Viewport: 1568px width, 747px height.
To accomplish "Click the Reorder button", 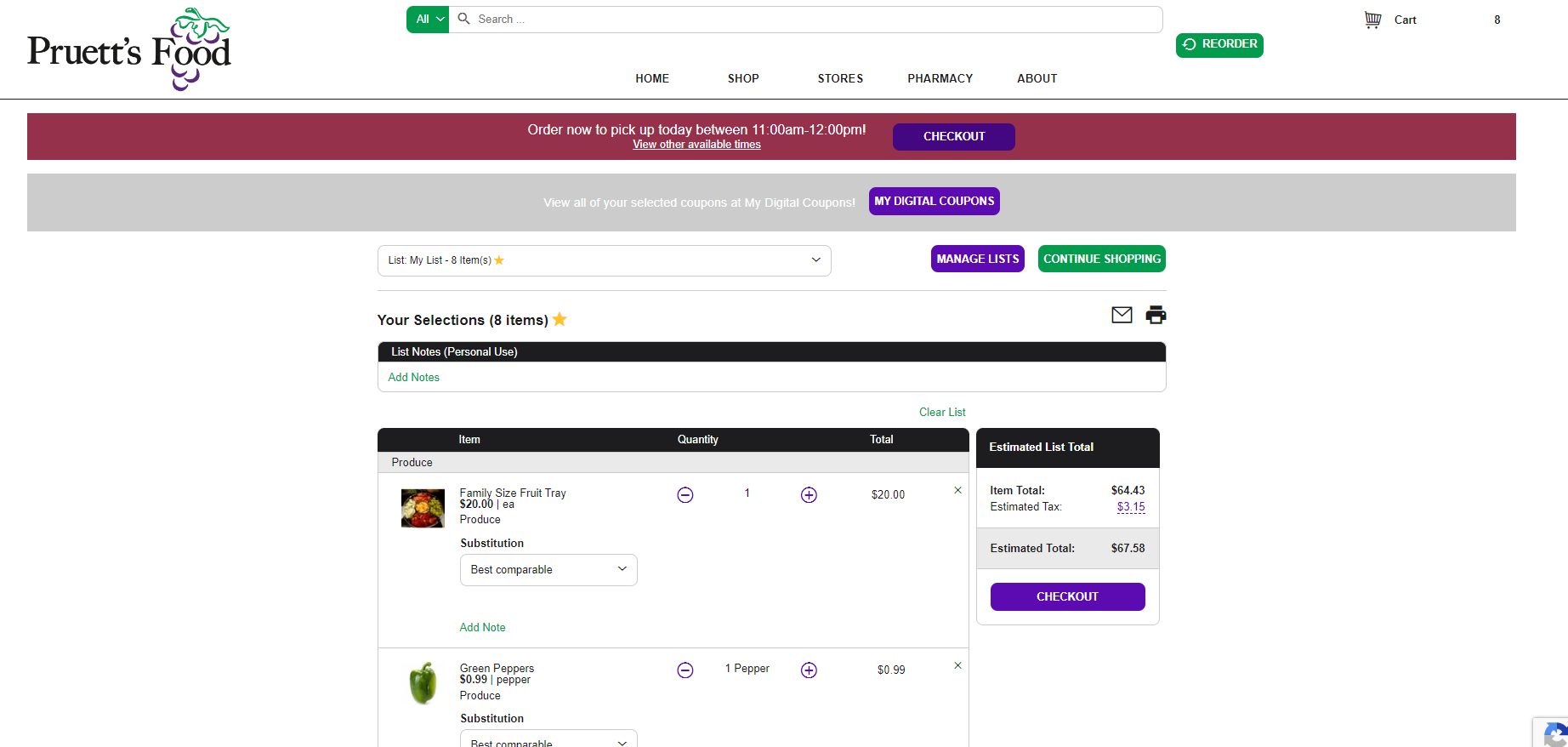I will click(1219, 44).
